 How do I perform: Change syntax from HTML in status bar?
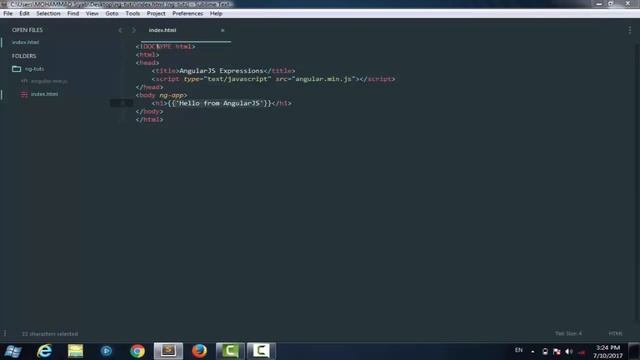click(x=616, y=333)
